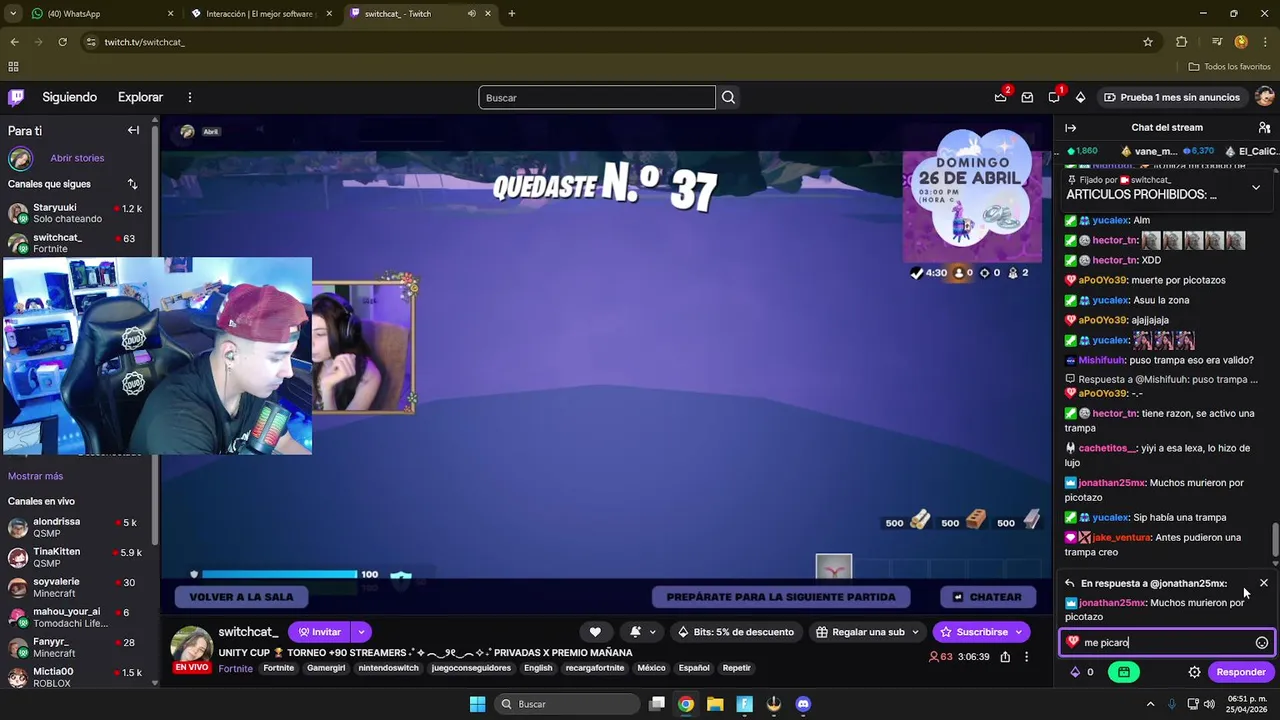Expand the notification bell dropdown
The height and width of the screenshot is (720, 1280).
point(653,632)
